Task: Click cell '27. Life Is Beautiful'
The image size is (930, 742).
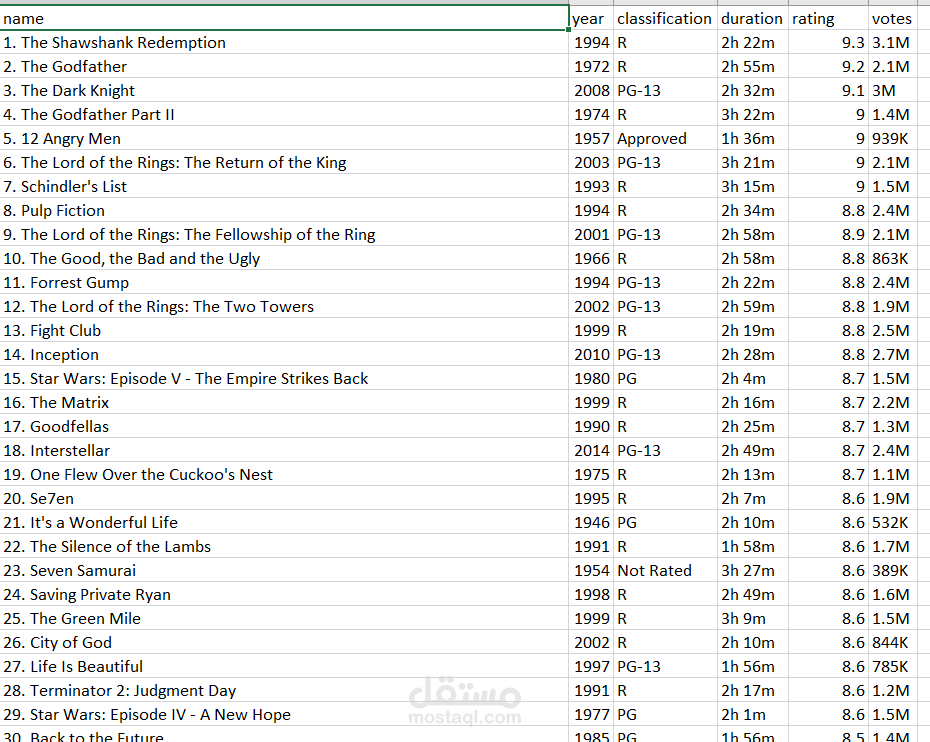Action: [284, 667]
